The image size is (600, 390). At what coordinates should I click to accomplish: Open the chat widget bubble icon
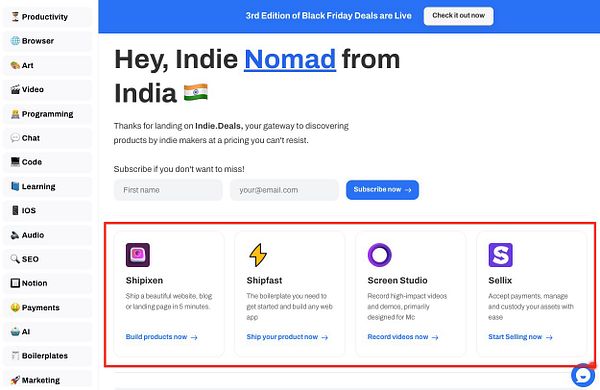[583, 375]
